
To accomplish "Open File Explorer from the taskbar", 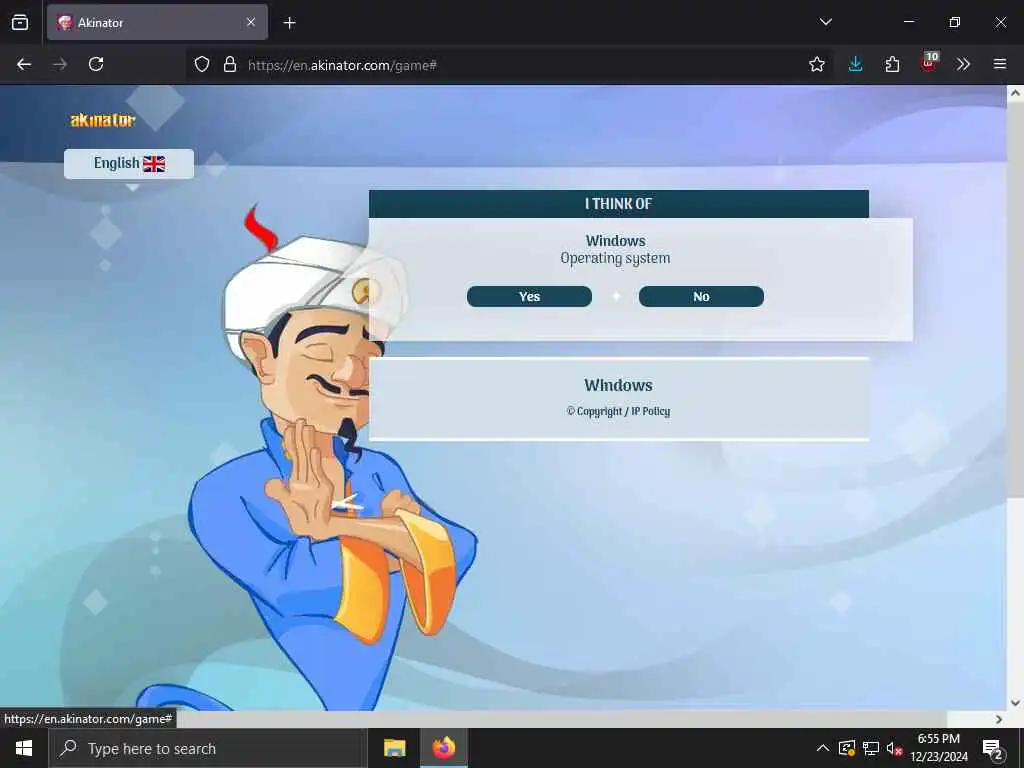I will tap(394, 748).
